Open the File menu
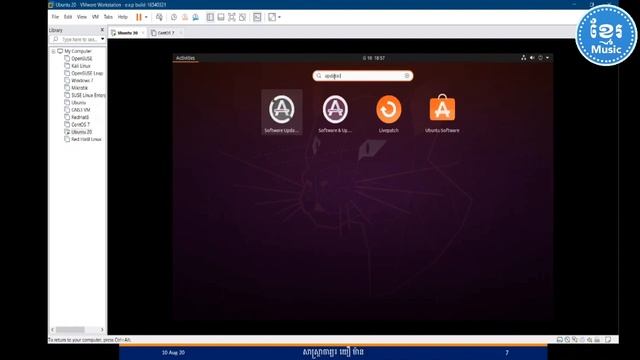Image resolution: width=640 pixels, height=360 pixels. click(x=55, y=17)
